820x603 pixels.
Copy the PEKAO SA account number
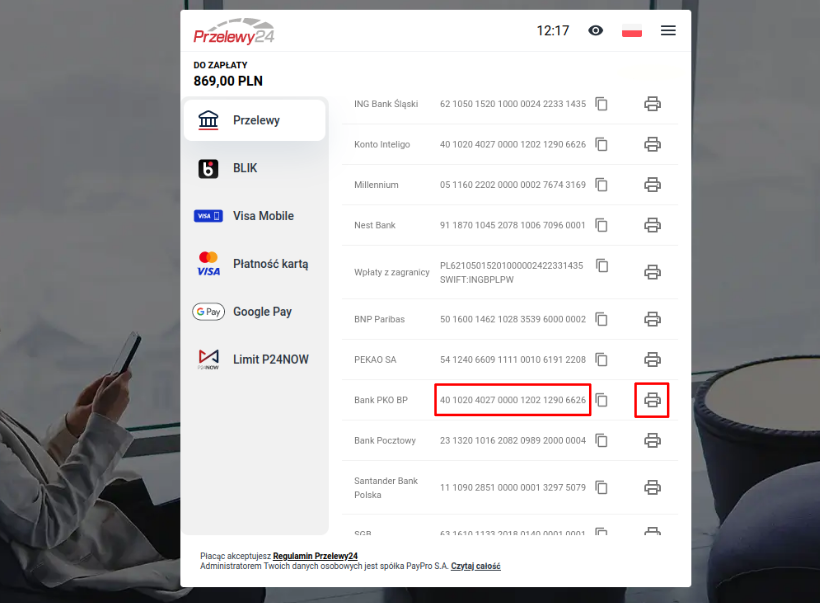[x=601, y=359]
